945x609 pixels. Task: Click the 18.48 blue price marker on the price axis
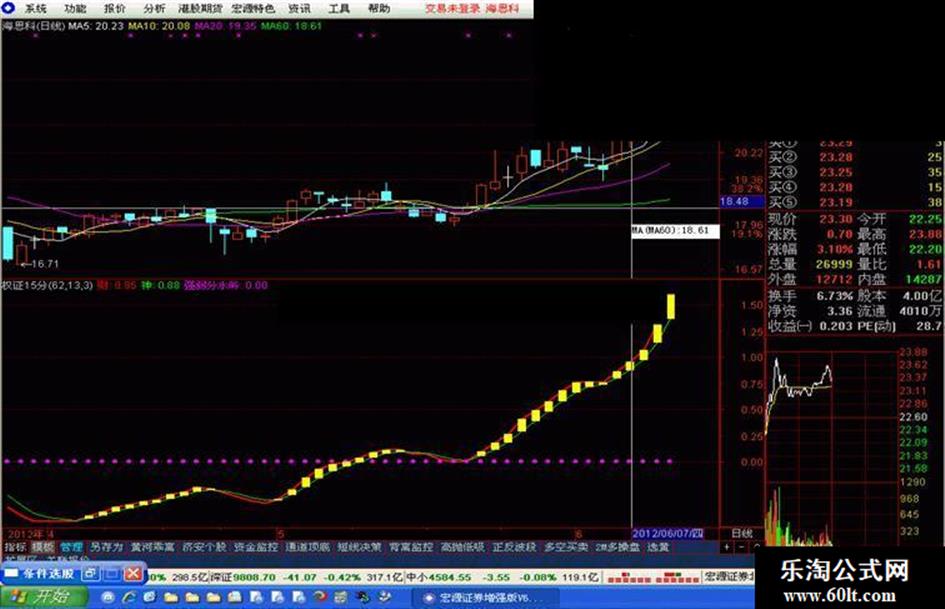pyautogui.click(x=741, y=201)
